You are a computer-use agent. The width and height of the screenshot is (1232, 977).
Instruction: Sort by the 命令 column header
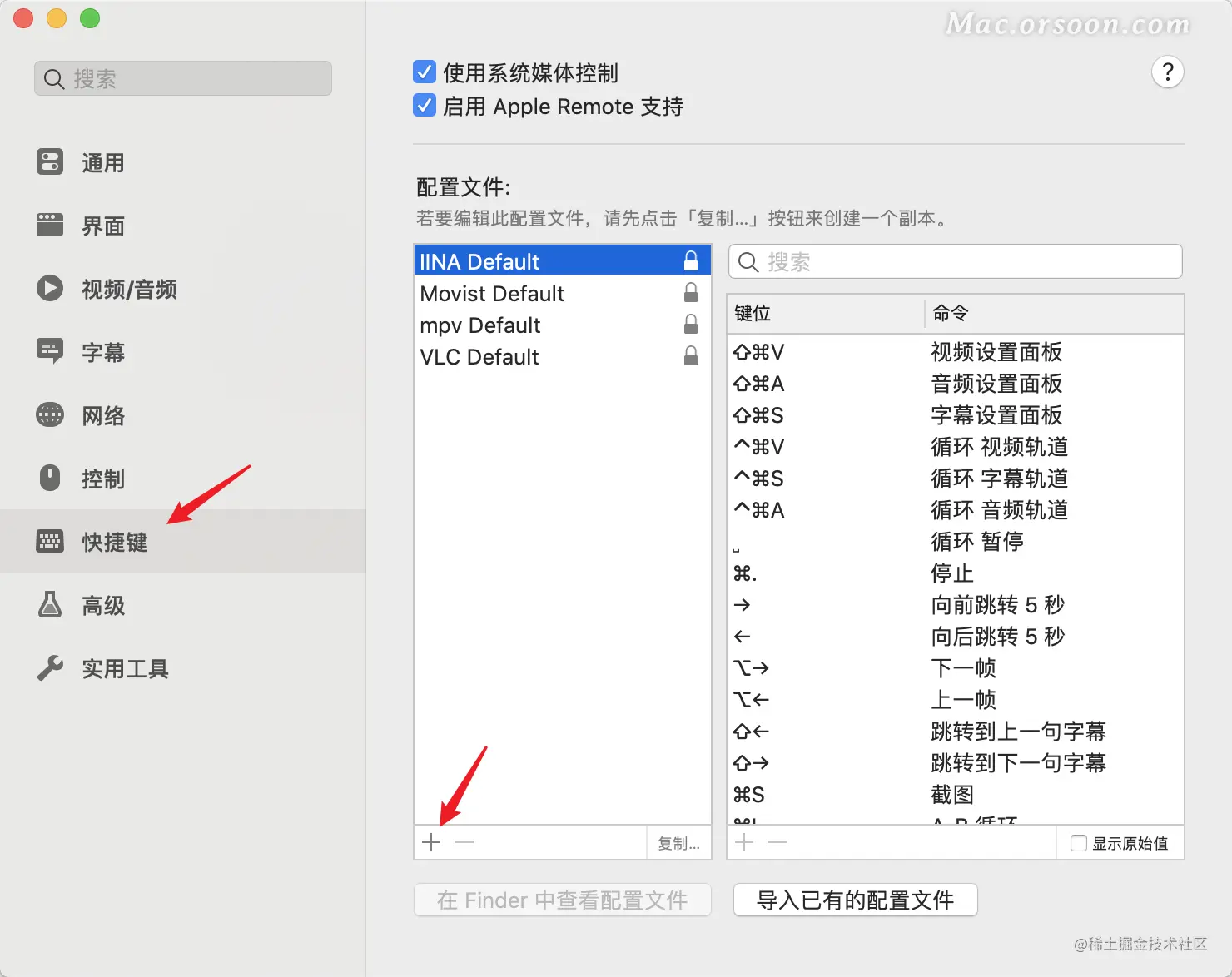(x=1055, y=314)
